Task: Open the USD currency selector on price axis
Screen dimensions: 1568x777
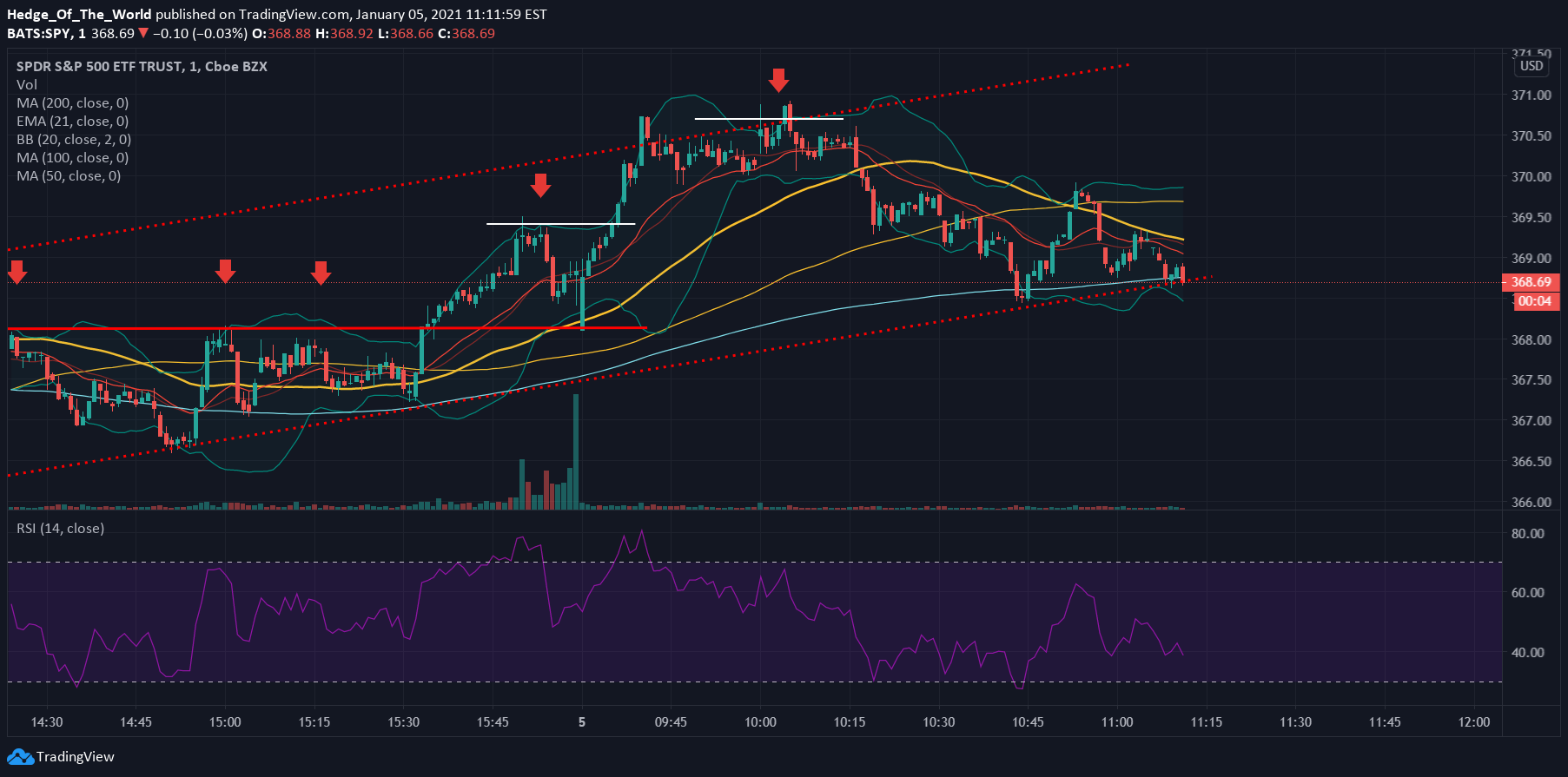Action: pyautogui.click(x=1532, y=66)
